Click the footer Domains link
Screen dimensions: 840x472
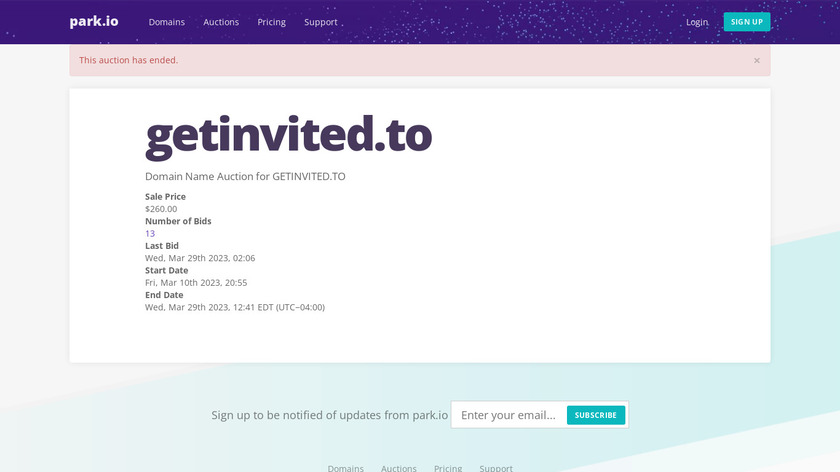pyautogui.click(x=345, y=467)
